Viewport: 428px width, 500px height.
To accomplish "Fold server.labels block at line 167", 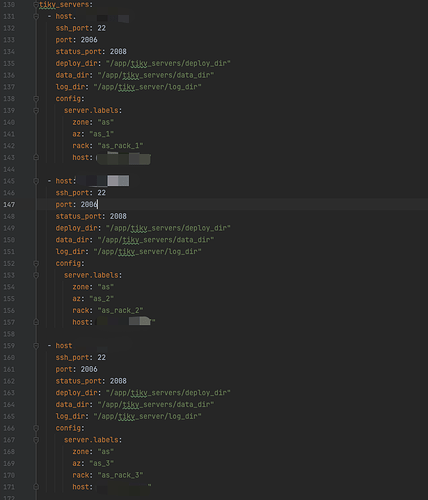I will (36, 440).
